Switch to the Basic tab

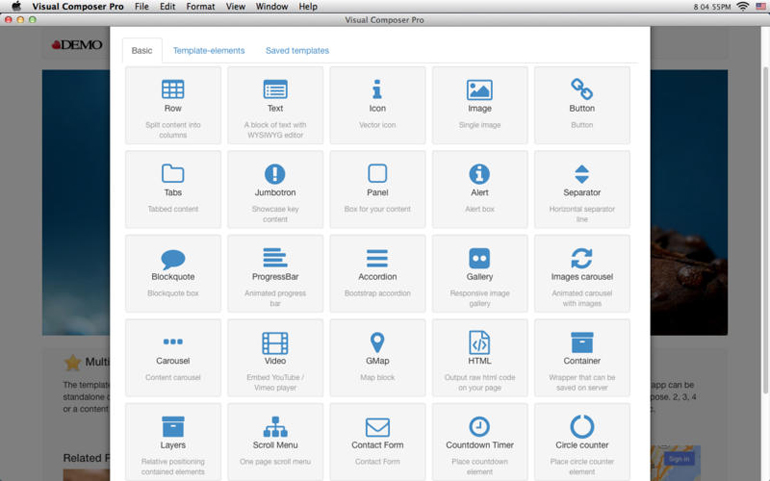pos(142,51)
